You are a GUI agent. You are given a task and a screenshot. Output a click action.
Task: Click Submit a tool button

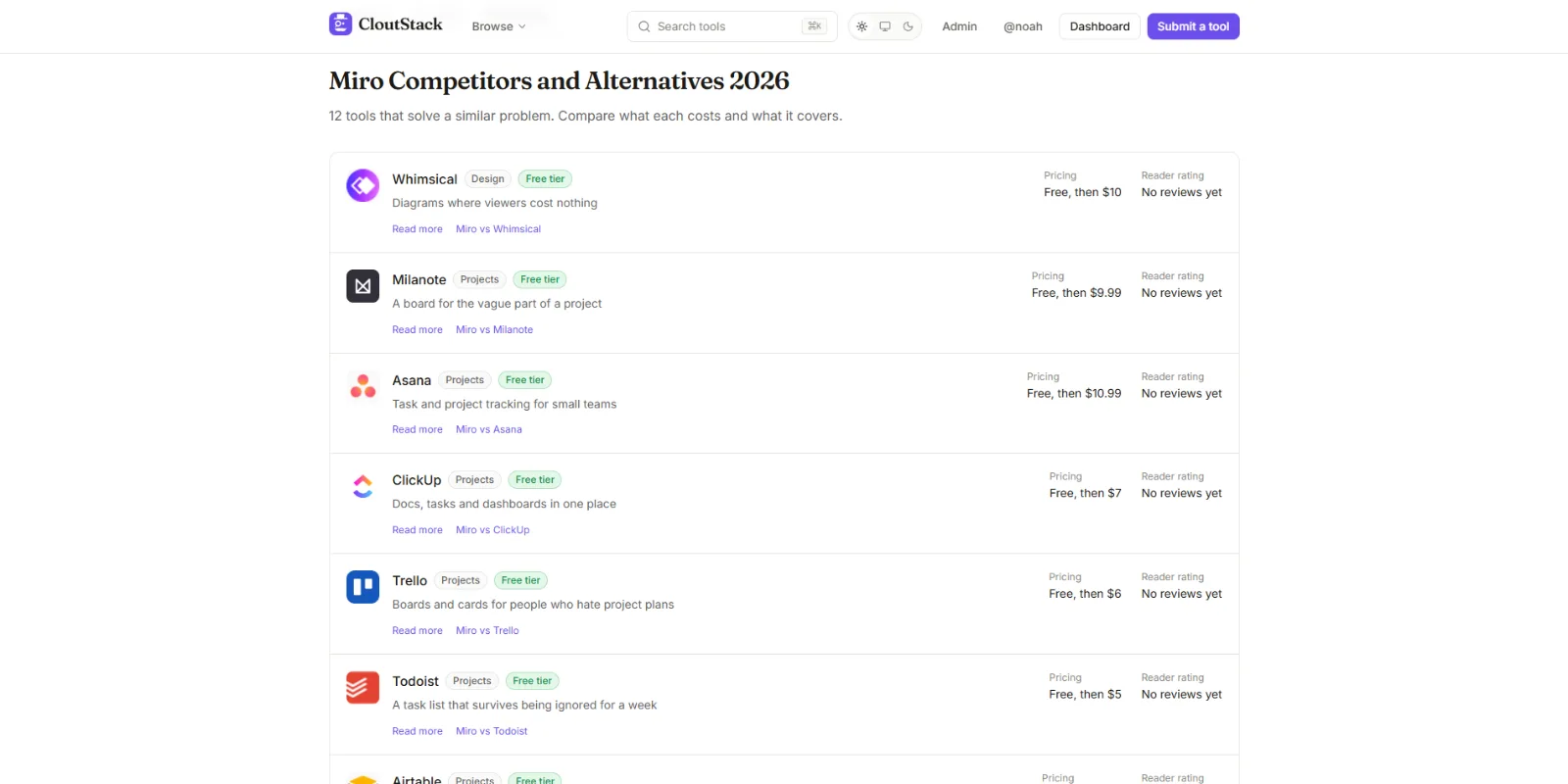1193,26
